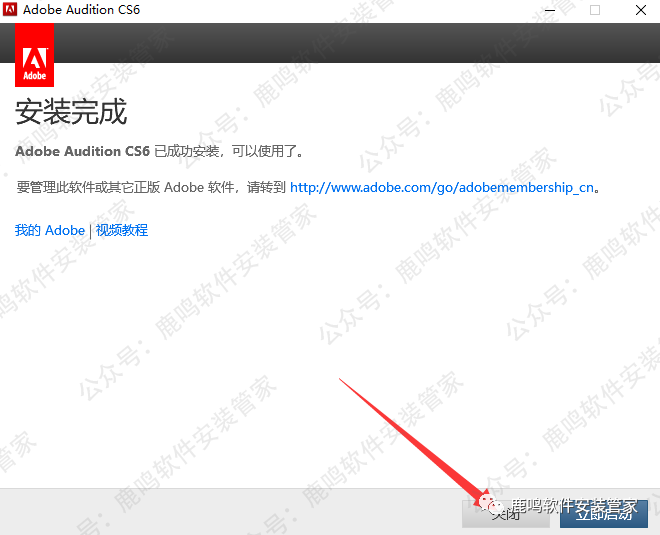
Task: Minimize the Adobe Audition CS6 installer window
Action: pos(550,10)
